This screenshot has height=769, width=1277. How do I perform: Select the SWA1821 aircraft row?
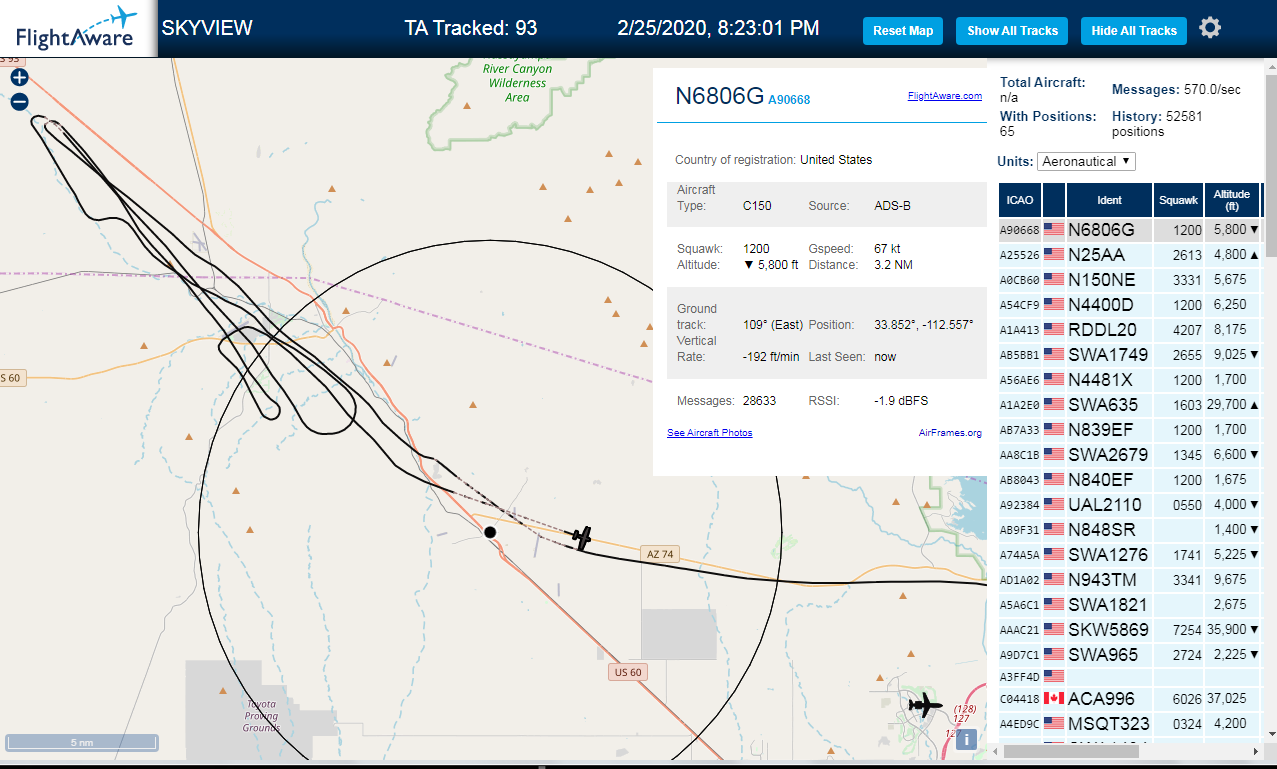tap(1130, 605)
